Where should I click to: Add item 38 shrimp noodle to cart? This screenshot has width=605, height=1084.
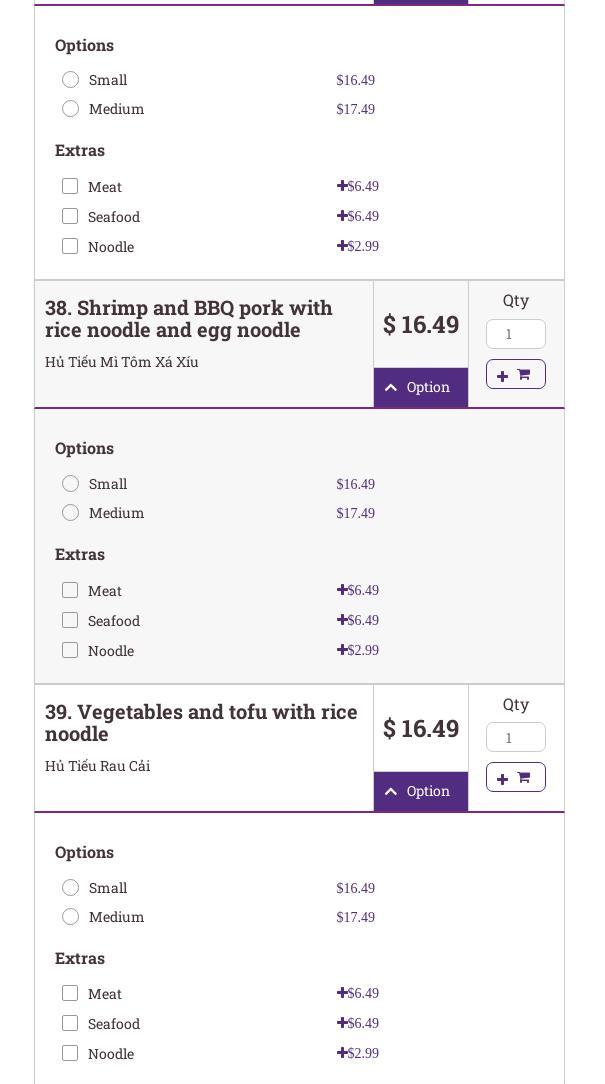[515, 374]
